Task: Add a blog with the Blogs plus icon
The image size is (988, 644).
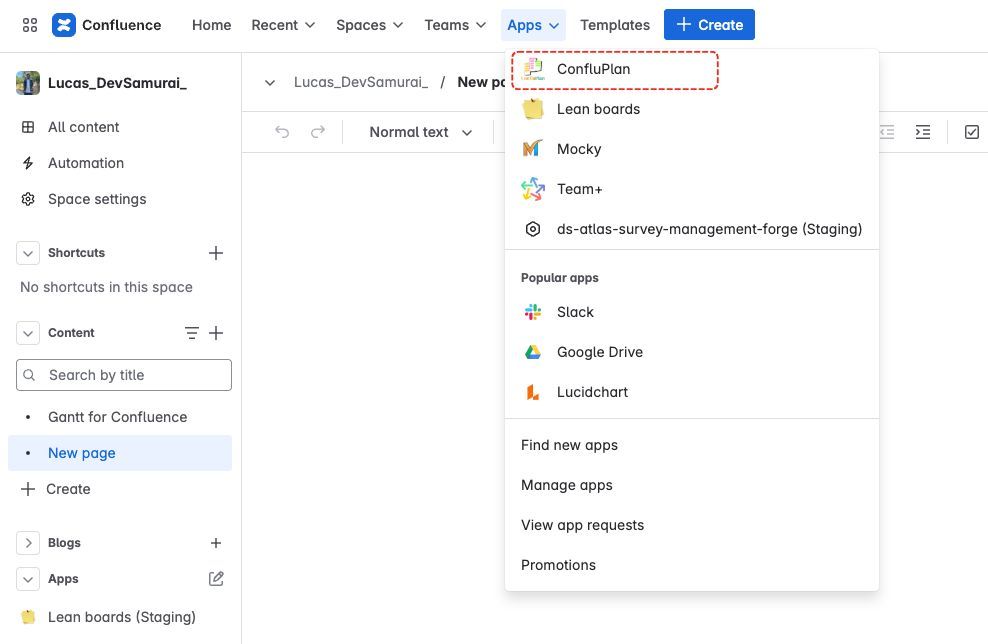Action: point(215,543)
